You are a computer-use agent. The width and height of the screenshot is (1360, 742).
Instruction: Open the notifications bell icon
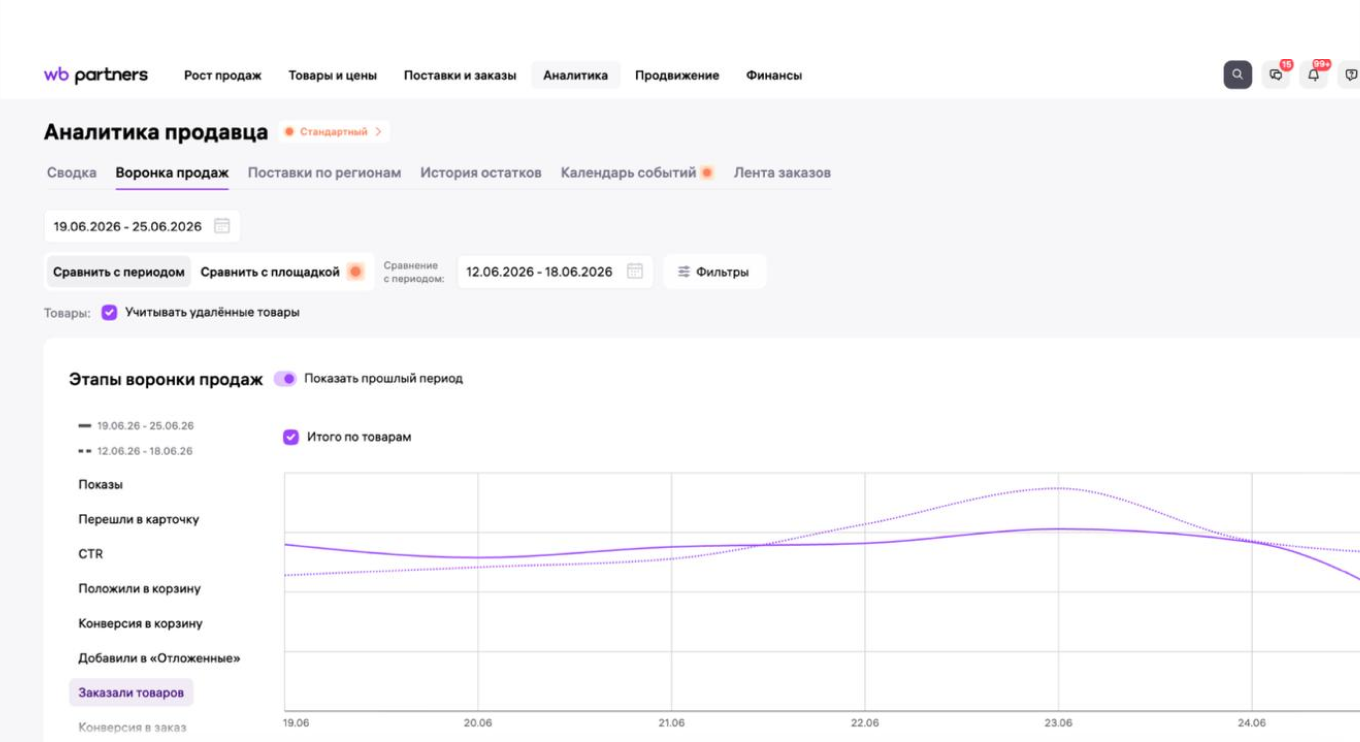point(1313,75)
